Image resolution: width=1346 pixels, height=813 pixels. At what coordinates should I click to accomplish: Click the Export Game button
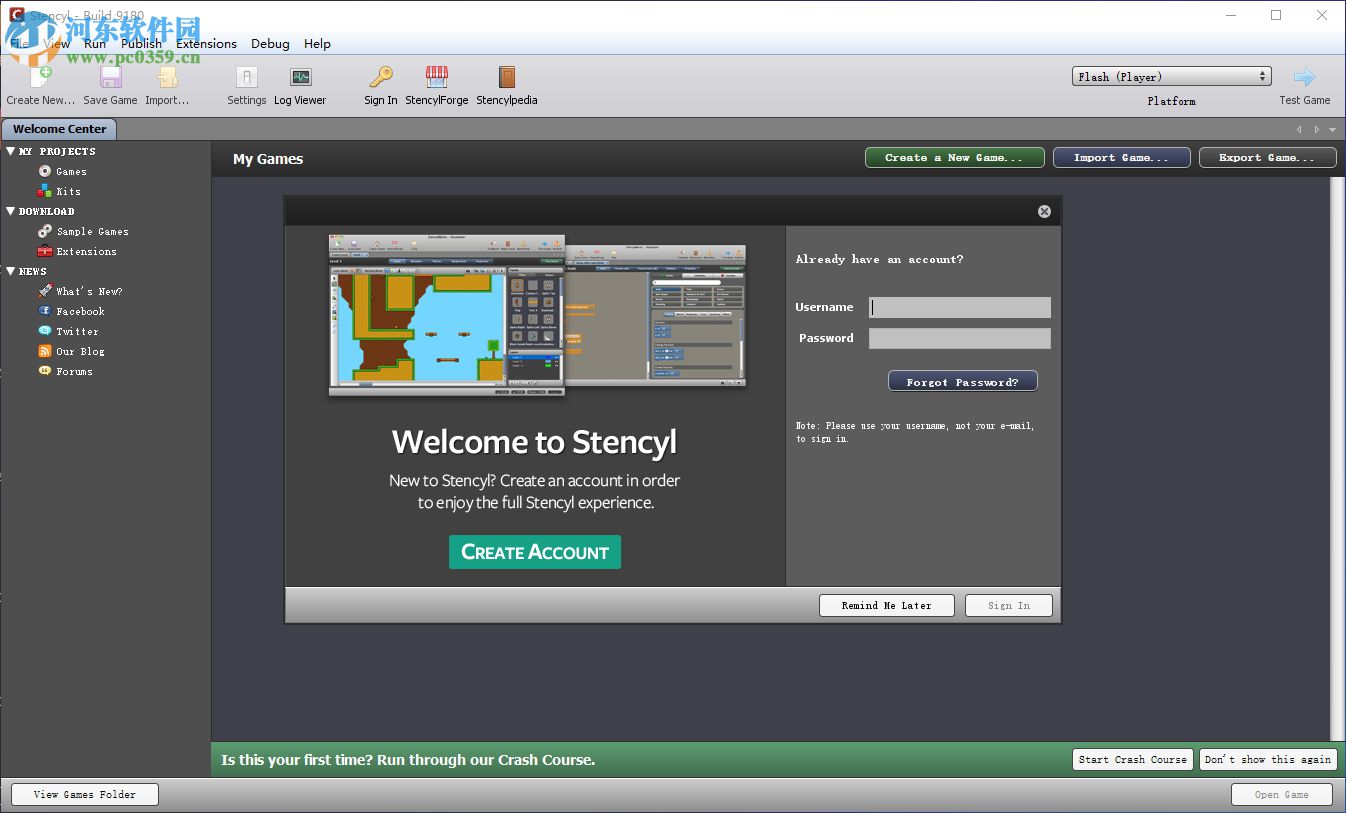1267,158
